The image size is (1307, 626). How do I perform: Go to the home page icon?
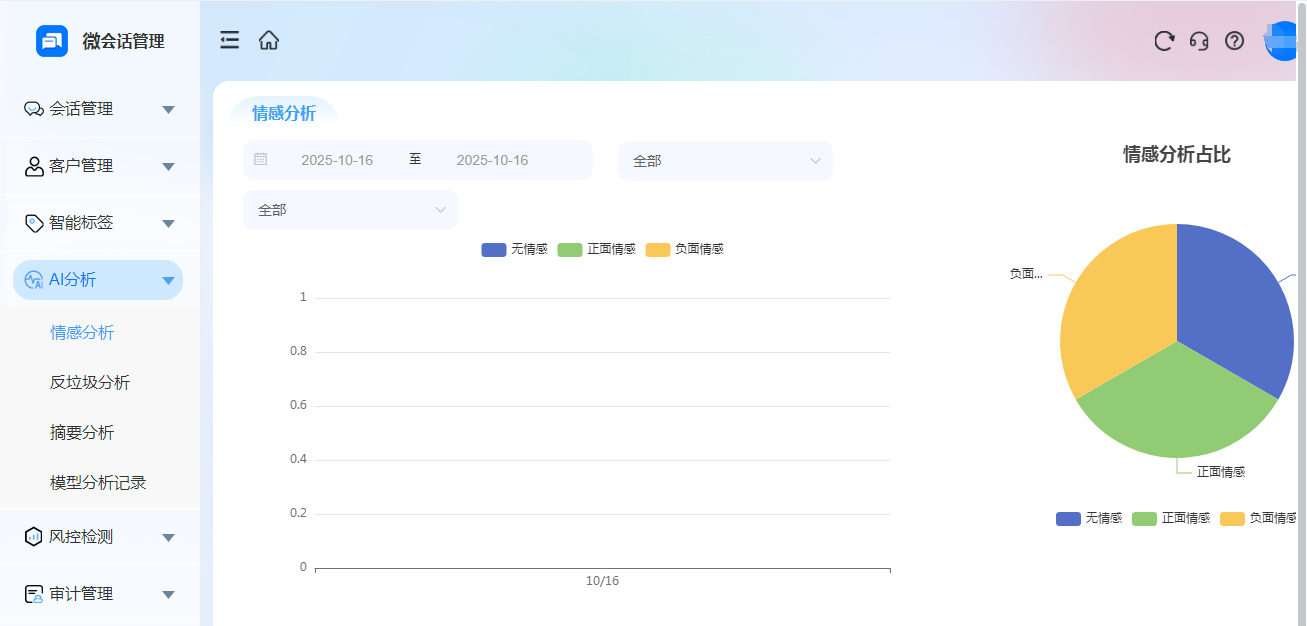pyautogui.click(x=269, y=40)
